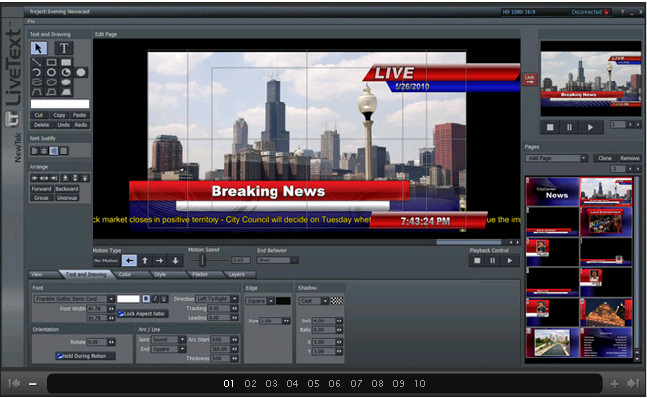Choose the filled rectangle tool
This screenshot has height=398, width=647.
(66, 63)
